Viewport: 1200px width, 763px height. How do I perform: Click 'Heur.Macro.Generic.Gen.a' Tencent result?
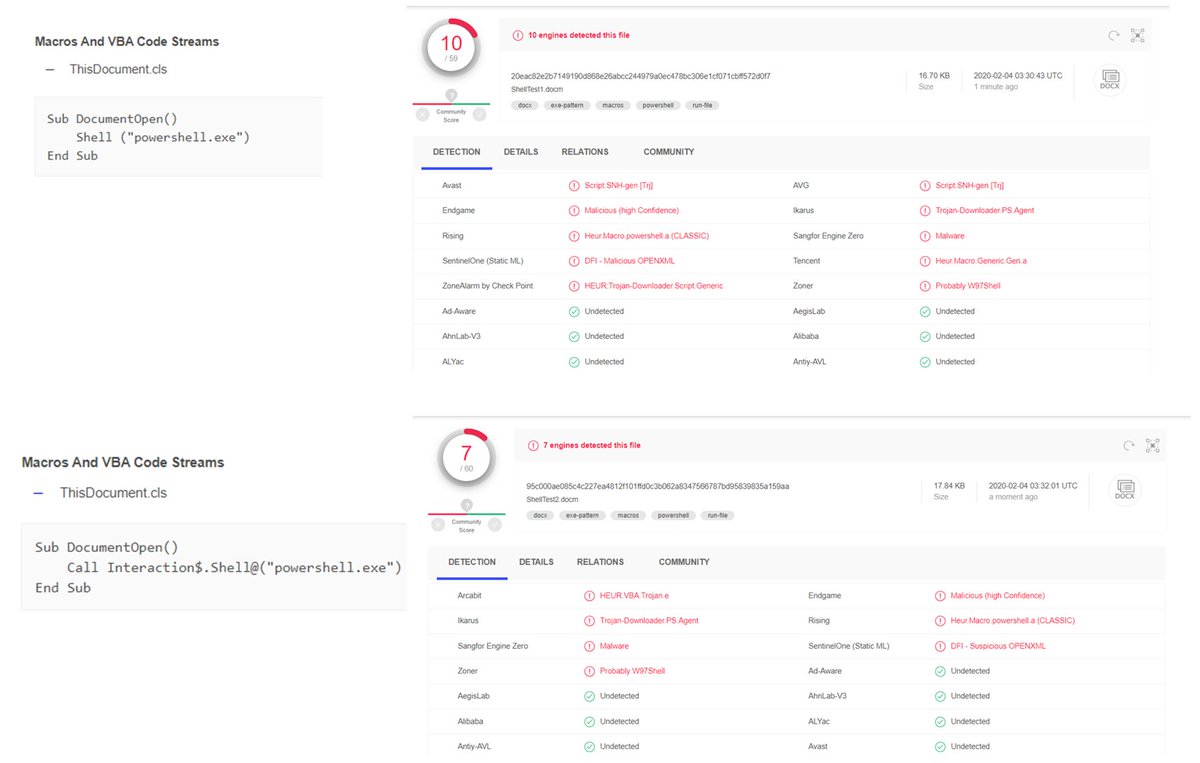click(981, 261)
